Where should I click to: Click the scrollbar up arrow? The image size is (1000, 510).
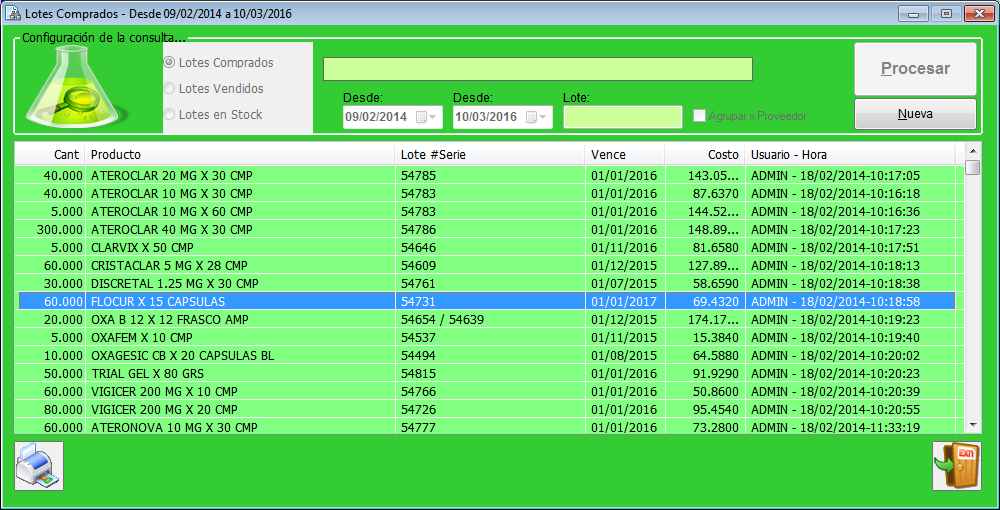tap(973, 151)
